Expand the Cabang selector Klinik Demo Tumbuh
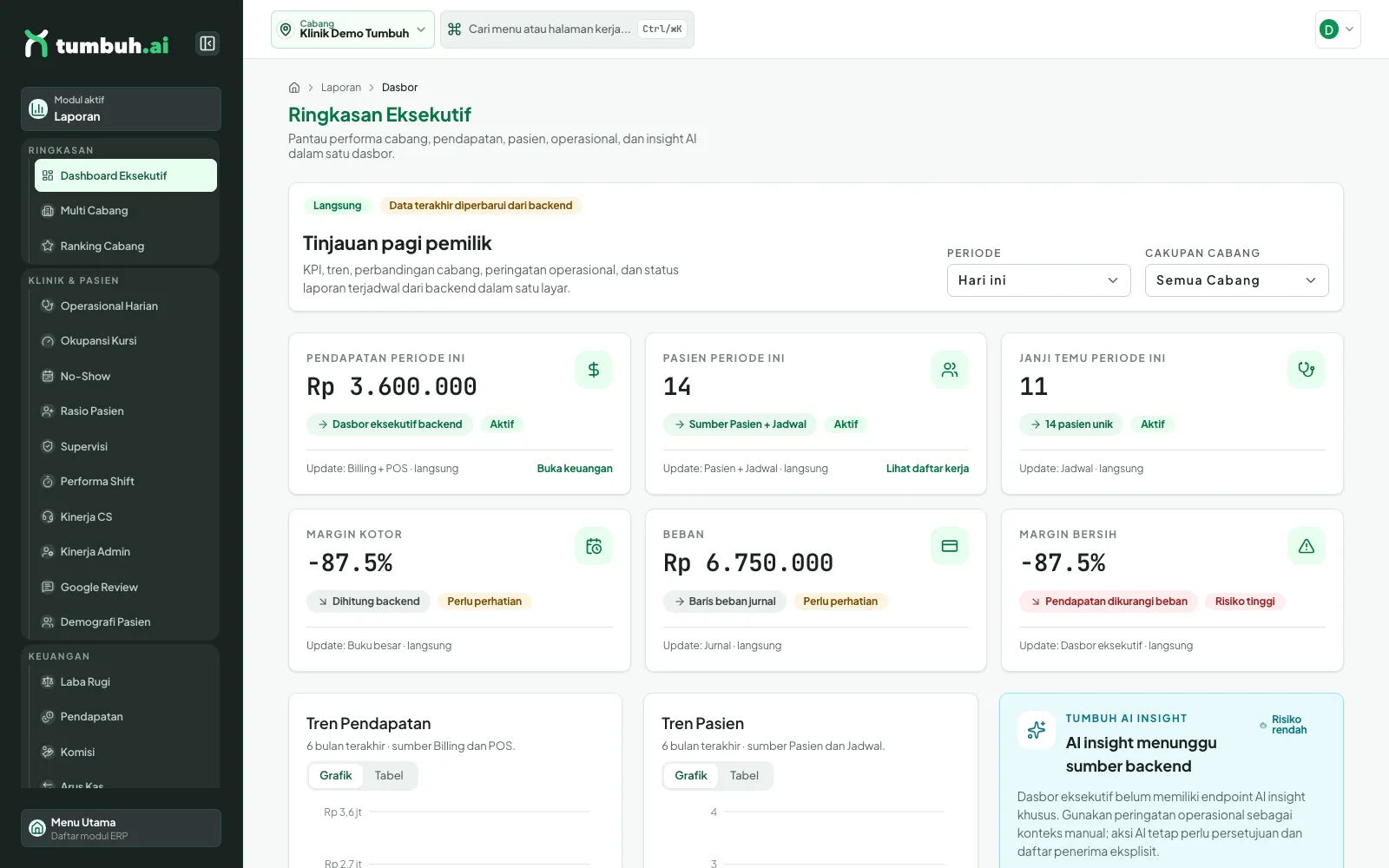 pyautogui.click(x=352, y=30)
